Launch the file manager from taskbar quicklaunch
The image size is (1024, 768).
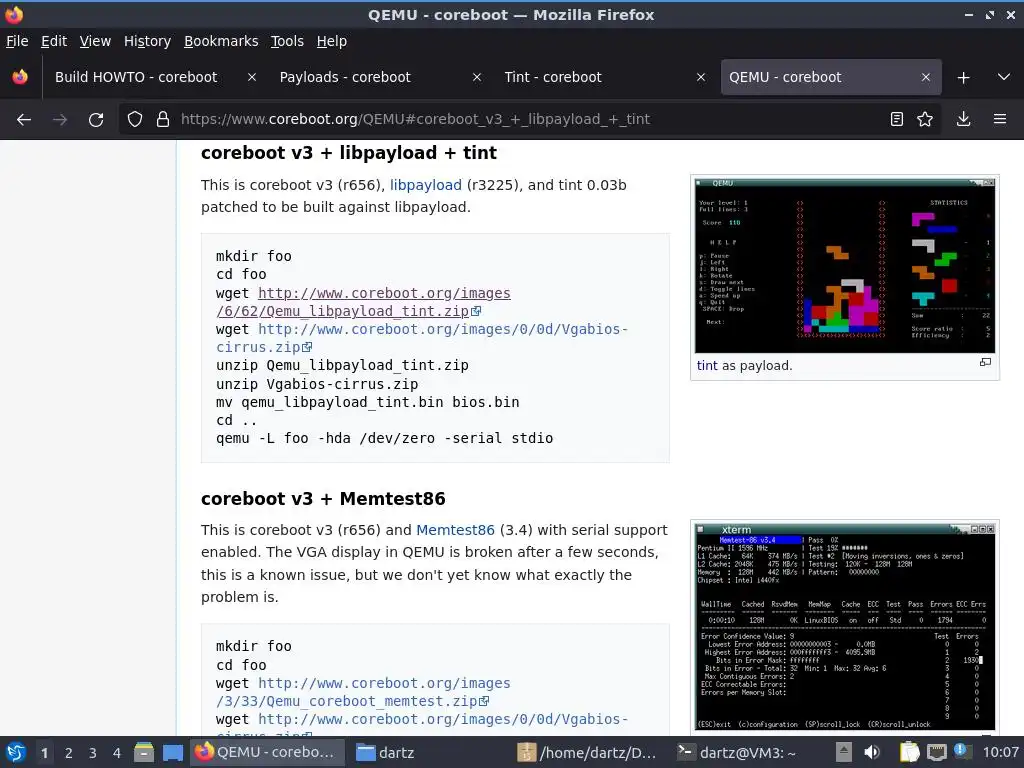pyautogui.click(x=144, y=752)
